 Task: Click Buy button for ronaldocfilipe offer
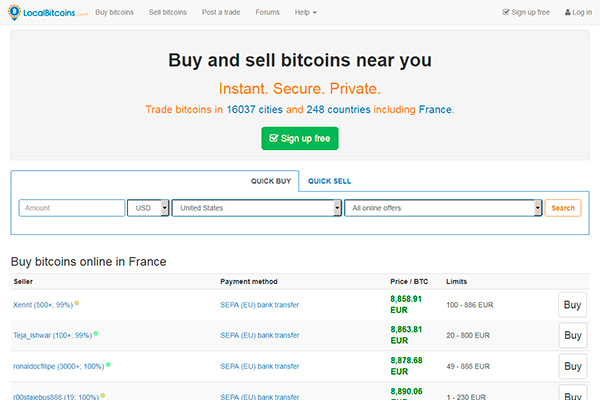coord(572,366)
